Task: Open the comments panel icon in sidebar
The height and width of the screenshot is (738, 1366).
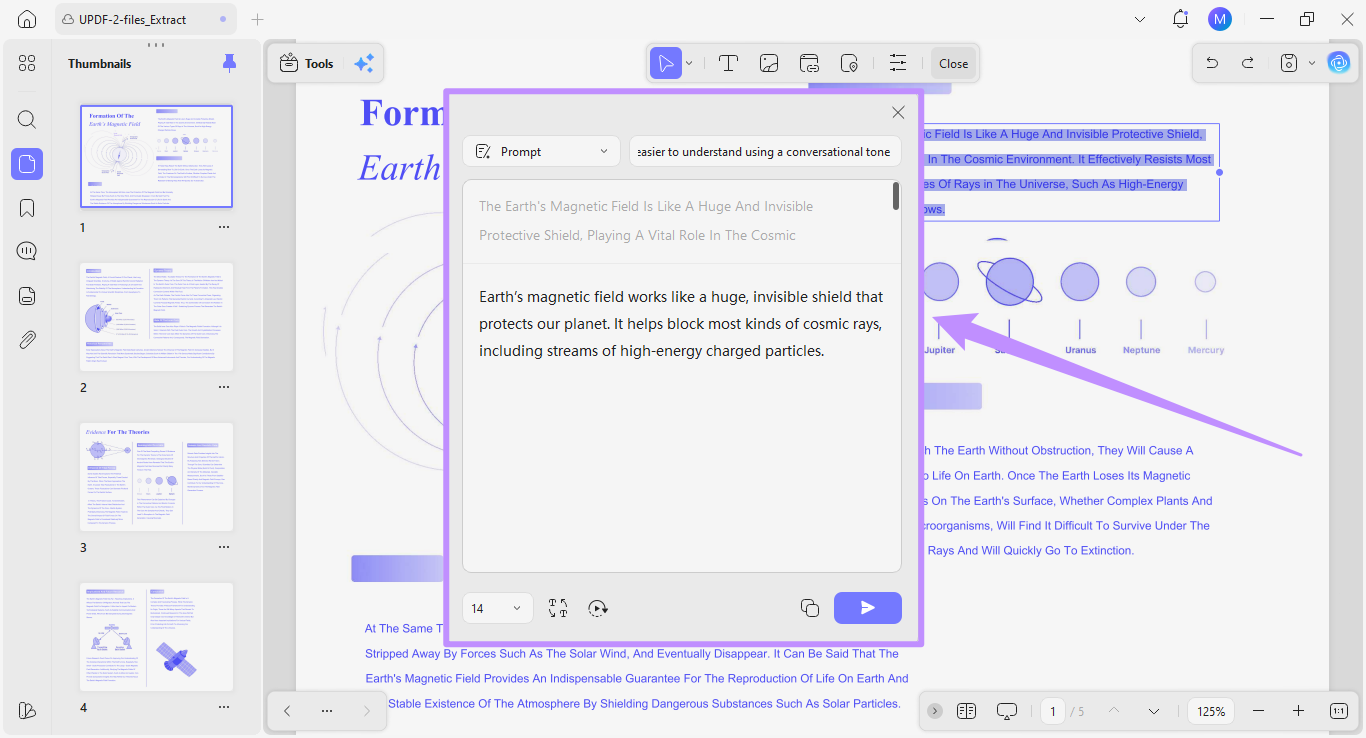Action: [27, 251]
